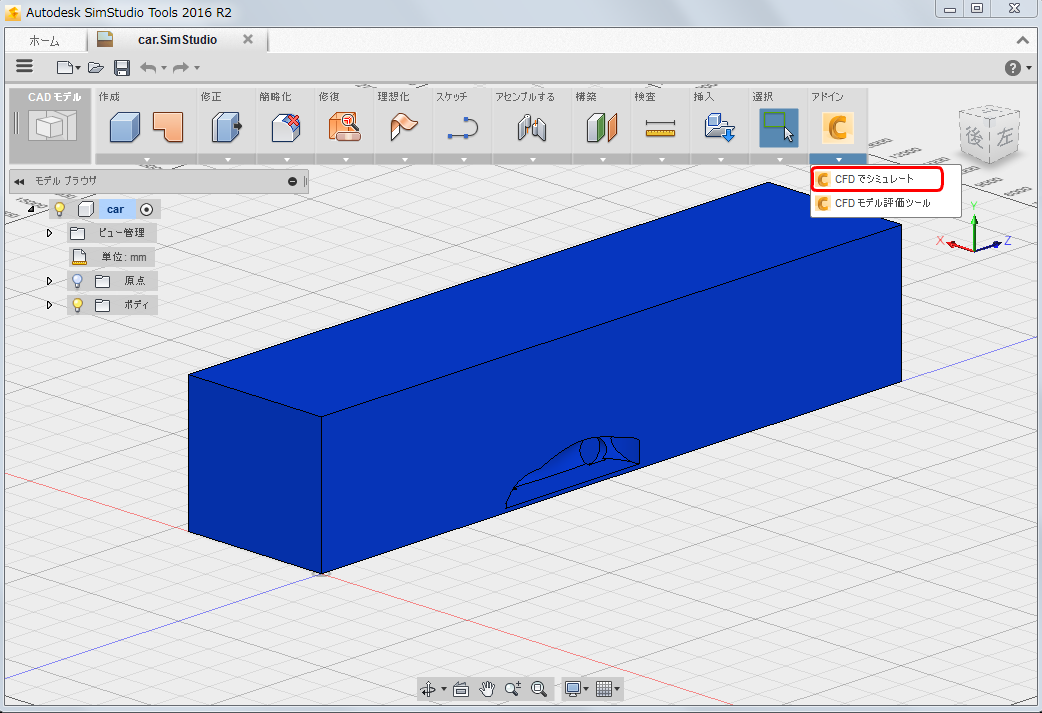Screen dimensions: 1042x713
Task: Click the スケッチ sketch line icon
Action: 463,127
